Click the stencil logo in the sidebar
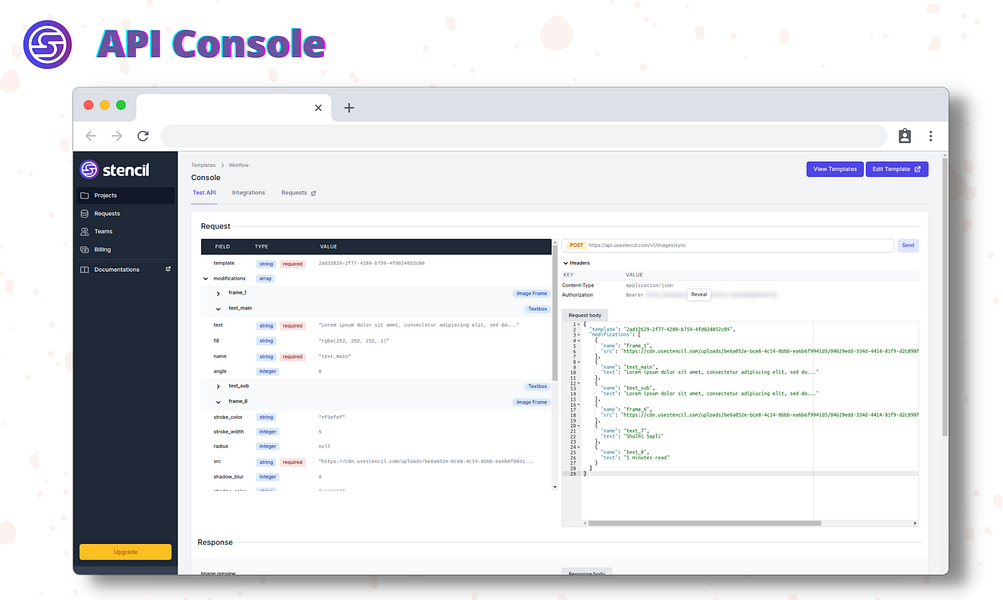1003x600 pixels. [x=115, y=170]
